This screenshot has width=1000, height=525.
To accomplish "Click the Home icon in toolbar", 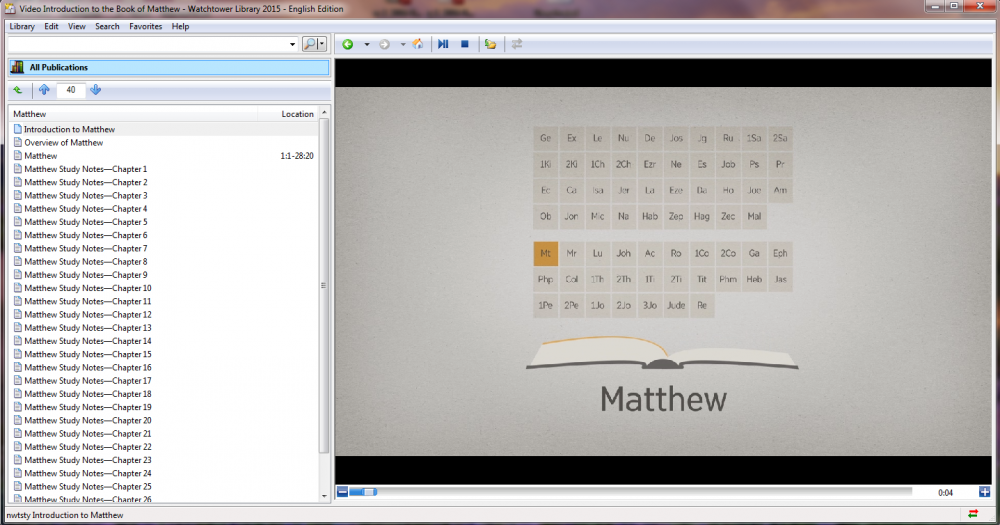I will point(417,44).
